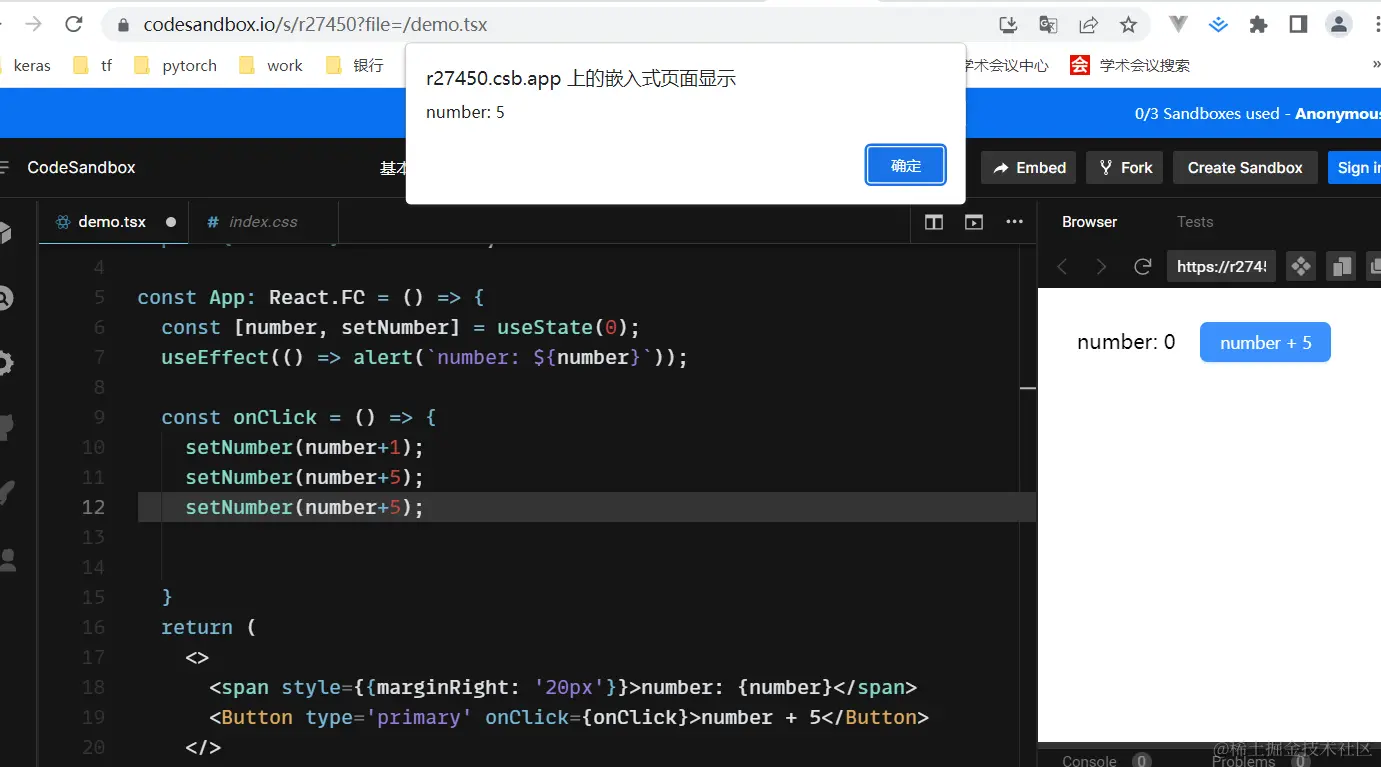Open the blue layered-chevron extension

click(1218, 24)
